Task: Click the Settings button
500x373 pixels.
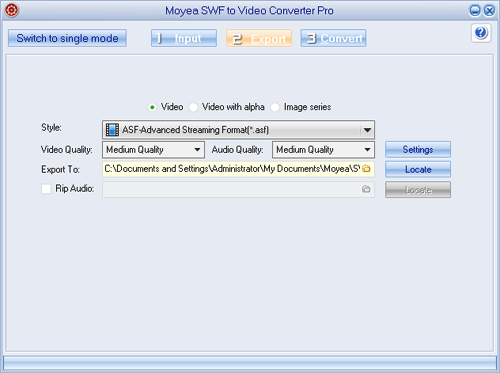Action: coord(418,149)
